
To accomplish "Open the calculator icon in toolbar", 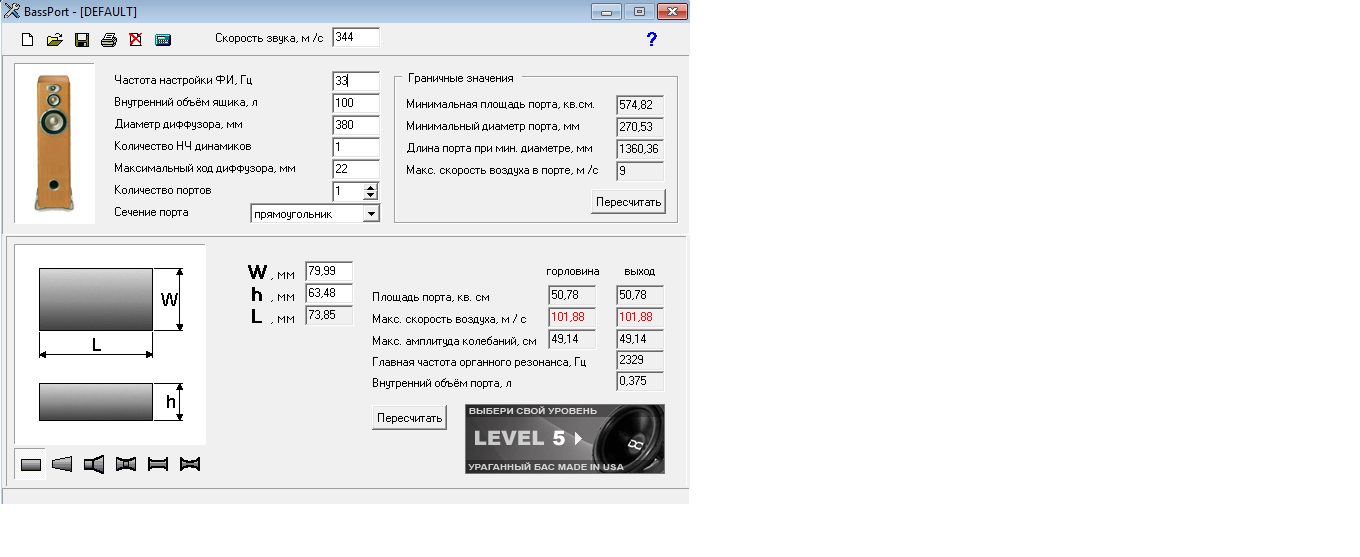I will click(x=163, y=40).
